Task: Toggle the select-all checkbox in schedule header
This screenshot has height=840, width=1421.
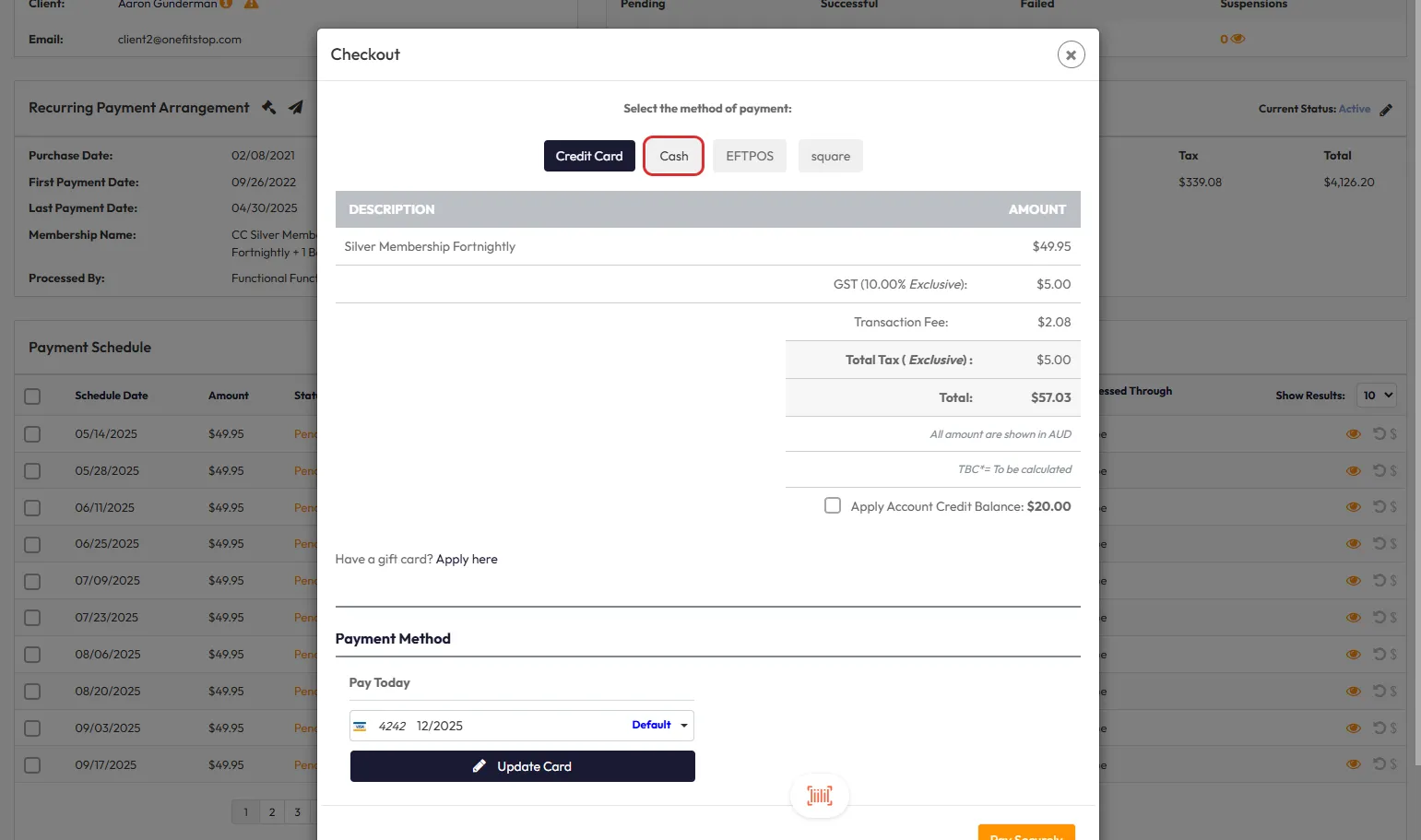Action: pos(32,396)
